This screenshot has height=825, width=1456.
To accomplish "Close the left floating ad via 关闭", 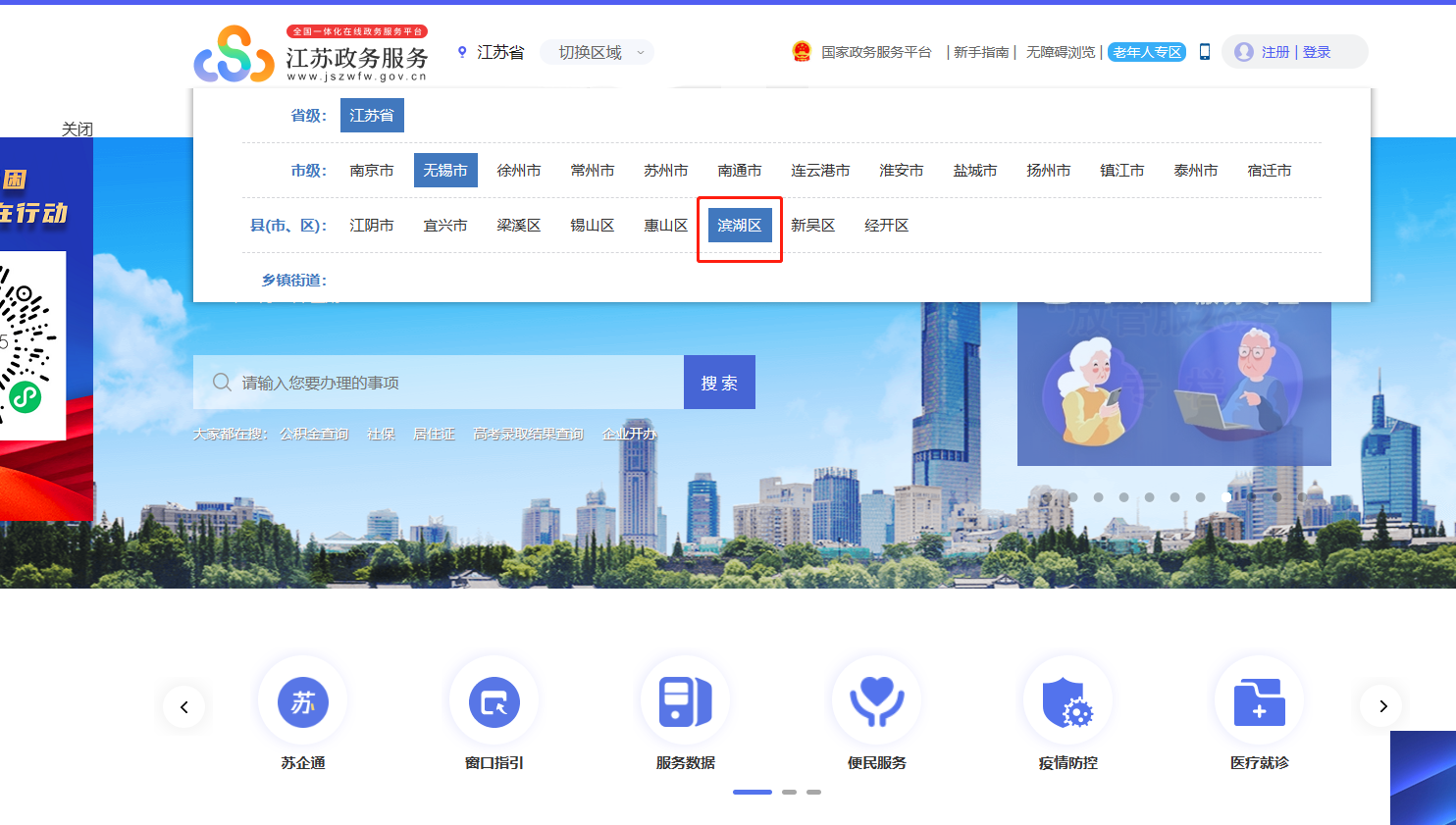I will (77, 129).
